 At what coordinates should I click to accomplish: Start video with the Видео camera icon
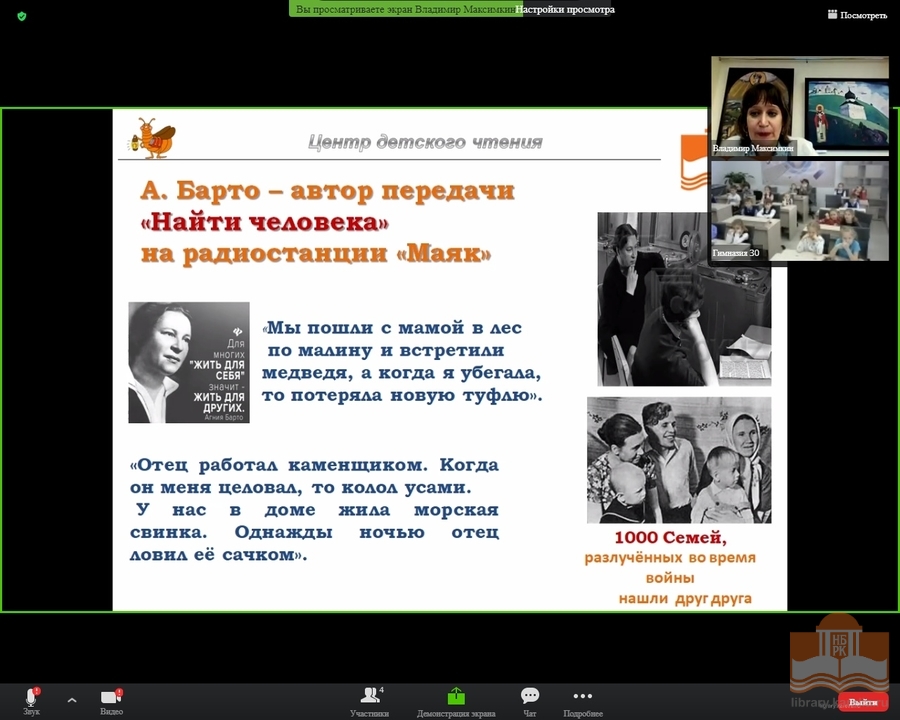[111, 697]
